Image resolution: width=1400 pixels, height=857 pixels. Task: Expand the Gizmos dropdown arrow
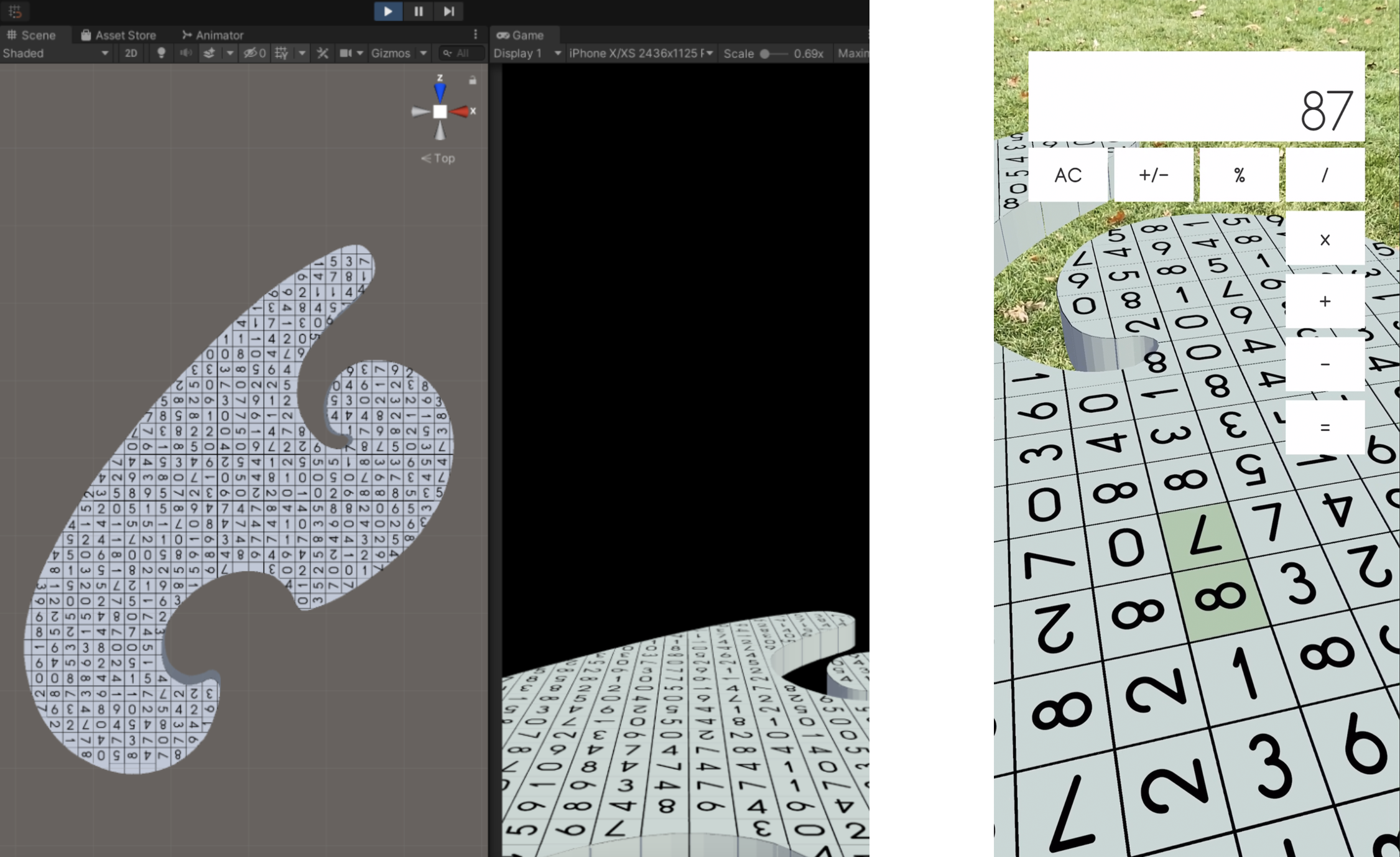coord(424,53)
